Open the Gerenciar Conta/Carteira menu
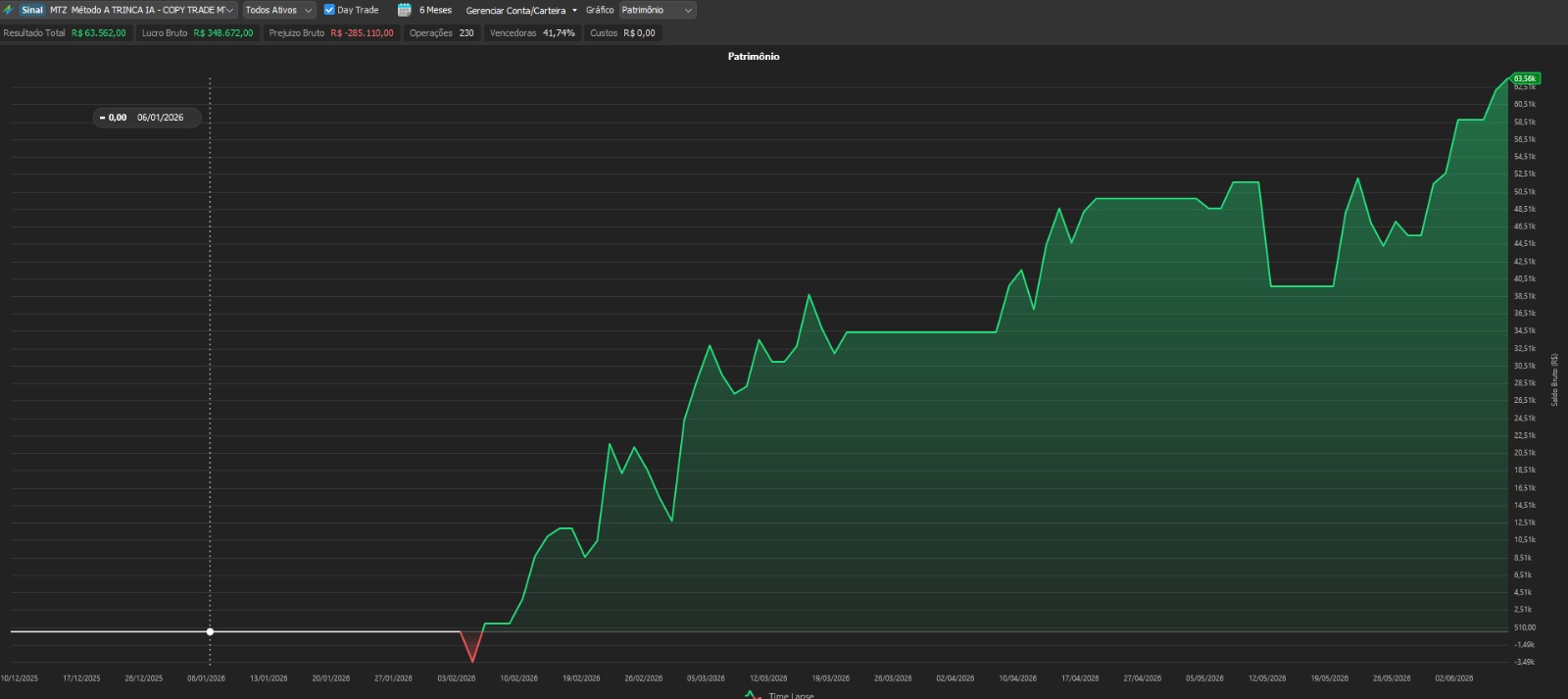 (521, 10)
